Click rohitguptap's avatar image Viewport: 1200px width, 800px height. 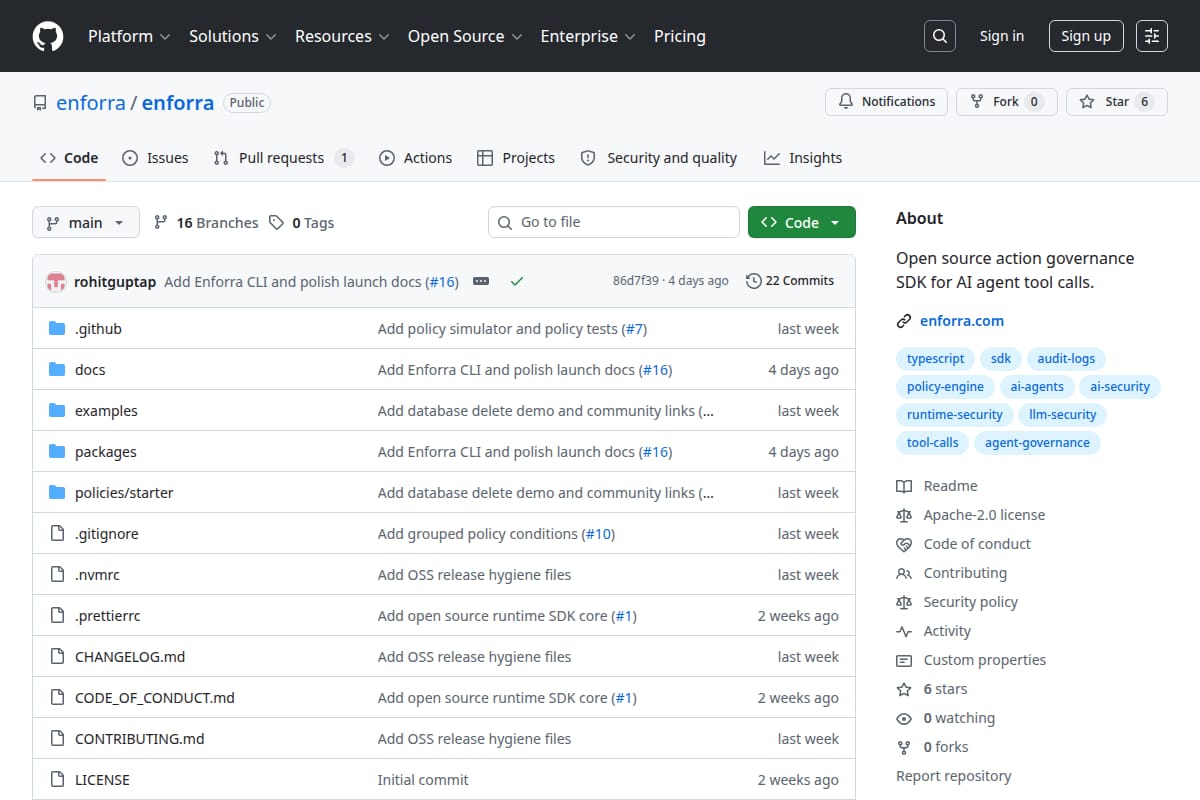tap(56, 282)
